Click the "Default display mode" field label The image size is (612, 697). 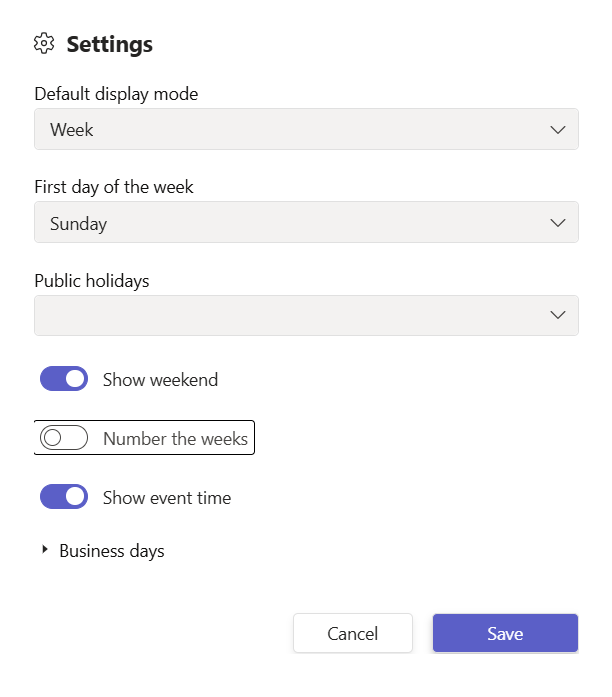116,94
